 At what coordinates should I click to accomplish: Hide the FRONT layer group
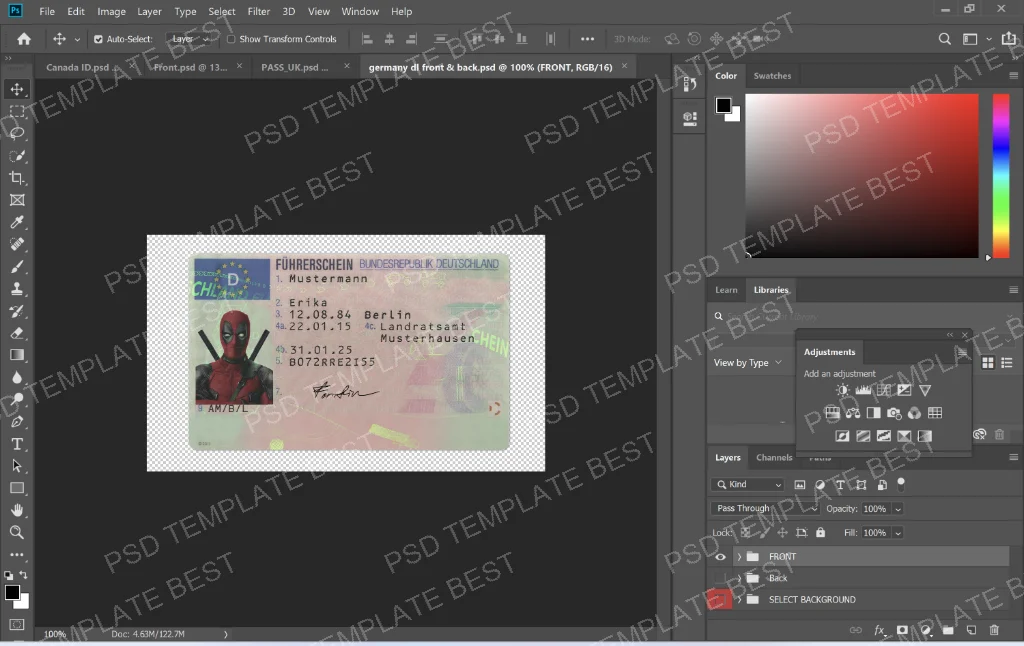pyautogui.click(x=720, y=557)
